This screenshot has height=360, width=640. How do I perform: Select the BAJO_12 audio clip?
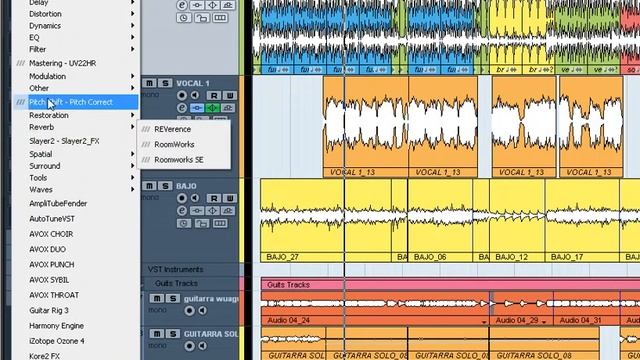pyautogui.click(x=517, y=220)
